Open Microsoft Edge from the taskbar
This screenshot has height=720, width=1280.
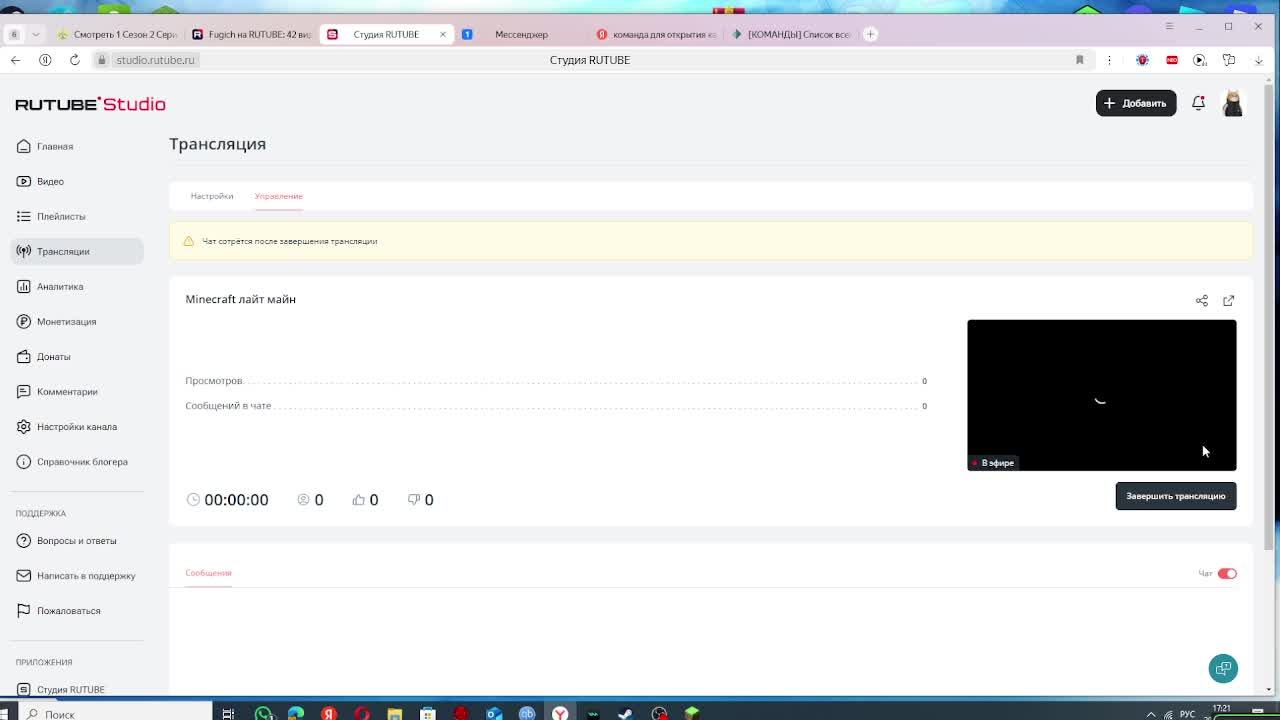click(x=296, y=713)
